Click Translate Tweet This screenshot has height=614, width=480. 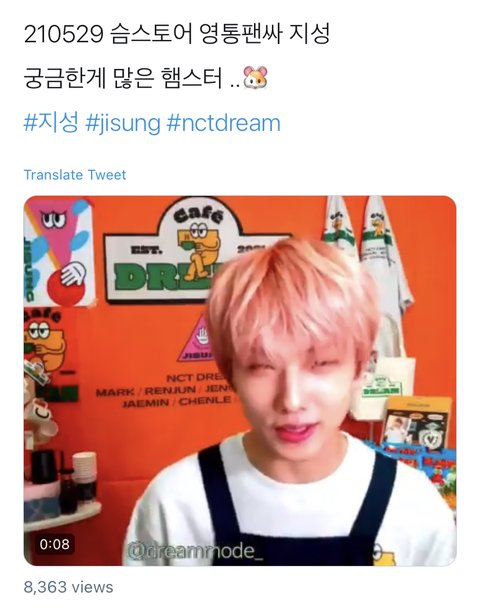coord(75,175)
